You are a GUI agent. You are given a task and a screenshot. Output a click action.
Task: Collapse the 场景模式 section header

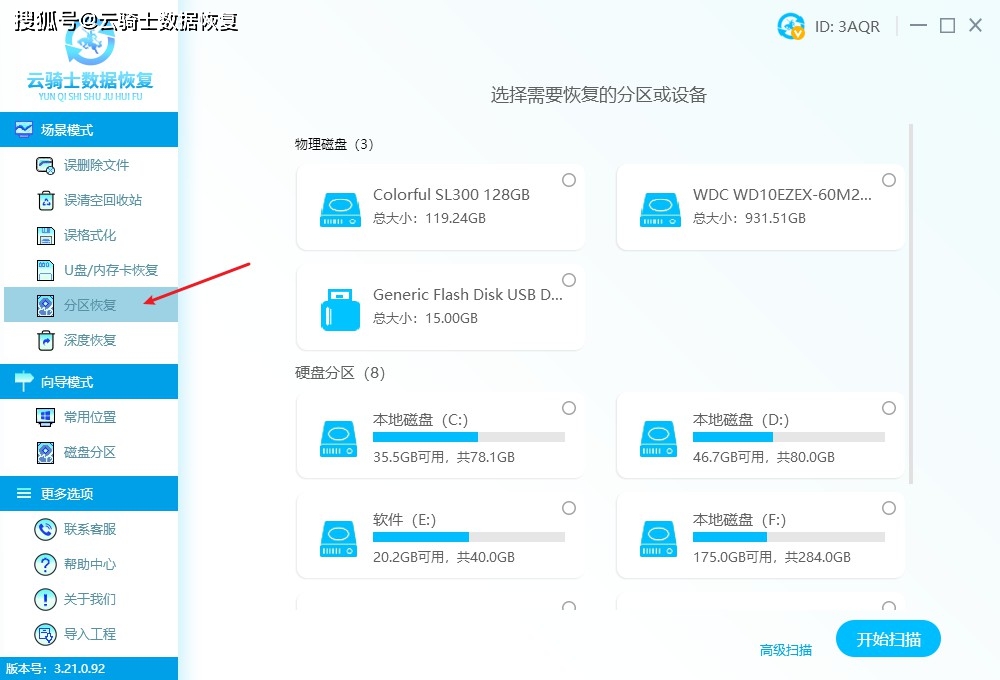(x=88, y=130)
